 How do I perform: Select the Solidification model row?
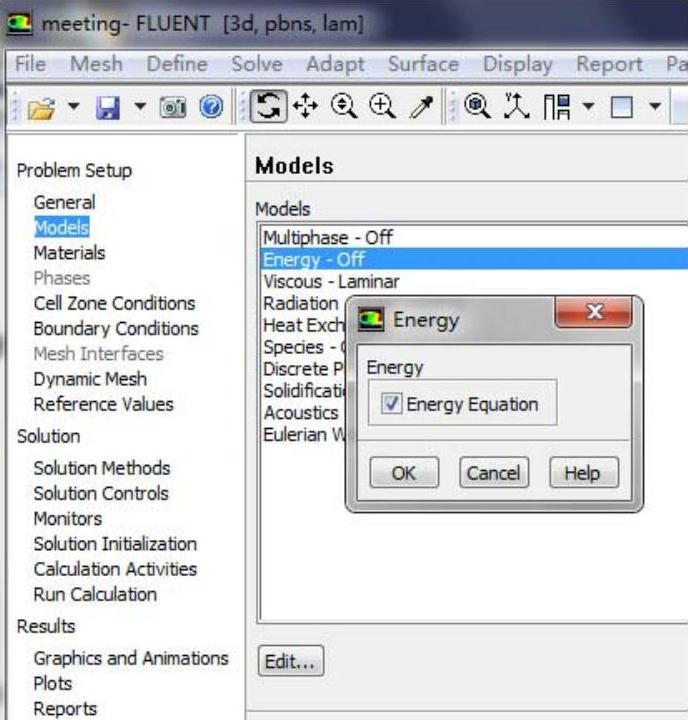point(304,391)
